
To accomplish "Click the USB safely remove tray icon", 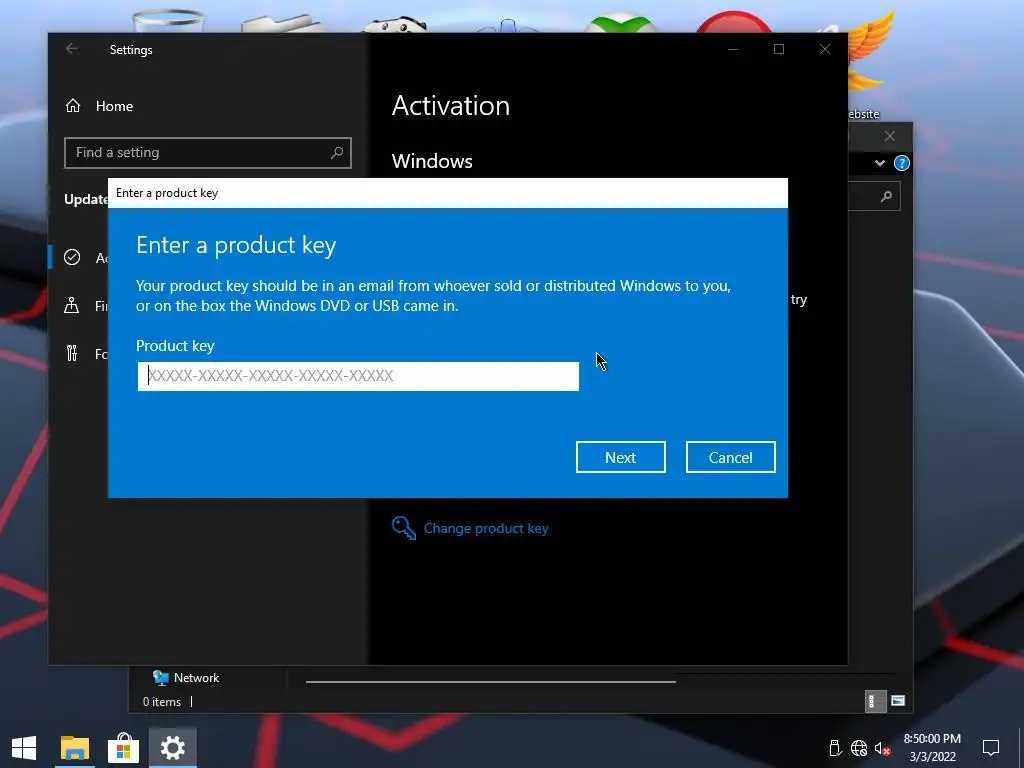I will [x=835, y=748].
